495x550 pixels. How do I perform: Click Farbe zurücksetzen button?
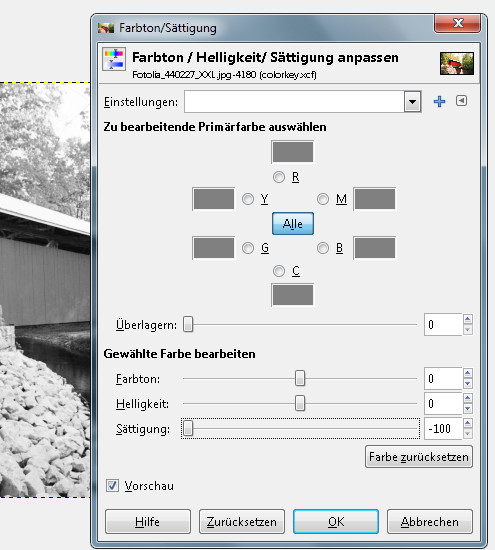pyautogui.click(x=419, y=457)
